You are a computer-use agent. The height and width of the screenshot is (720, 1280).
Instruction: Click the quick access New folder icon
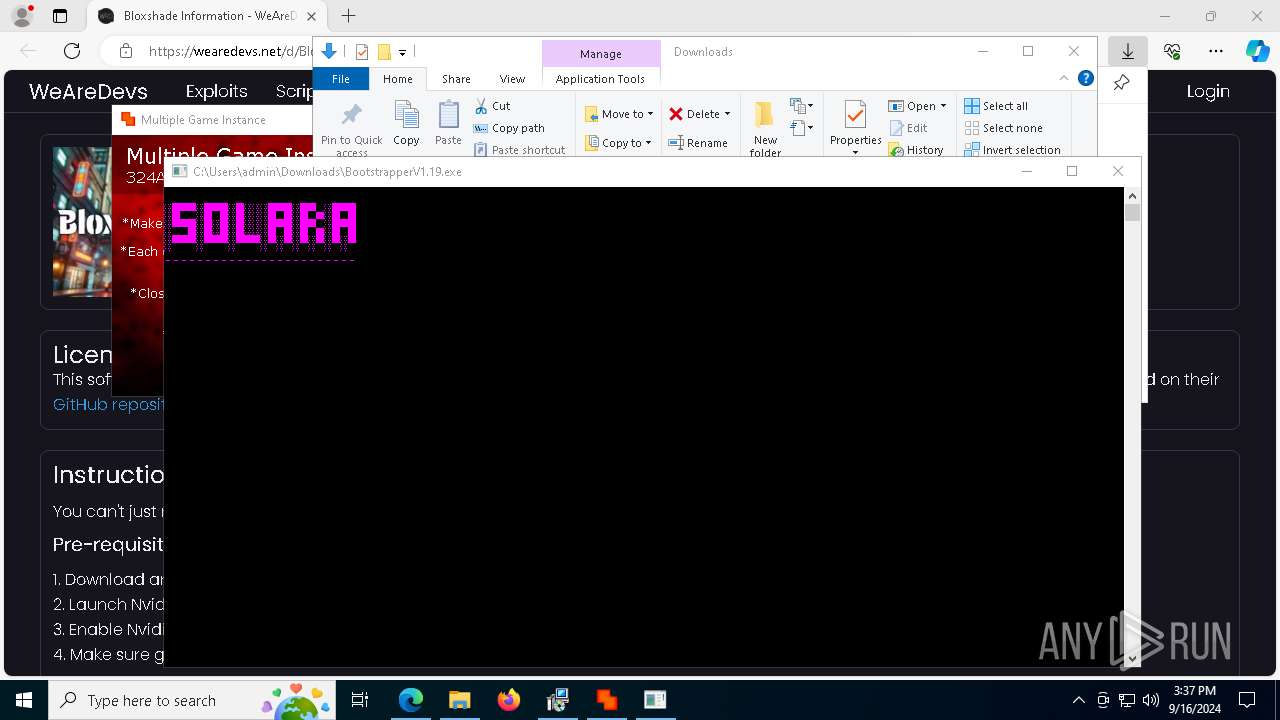tap(384, 52)
